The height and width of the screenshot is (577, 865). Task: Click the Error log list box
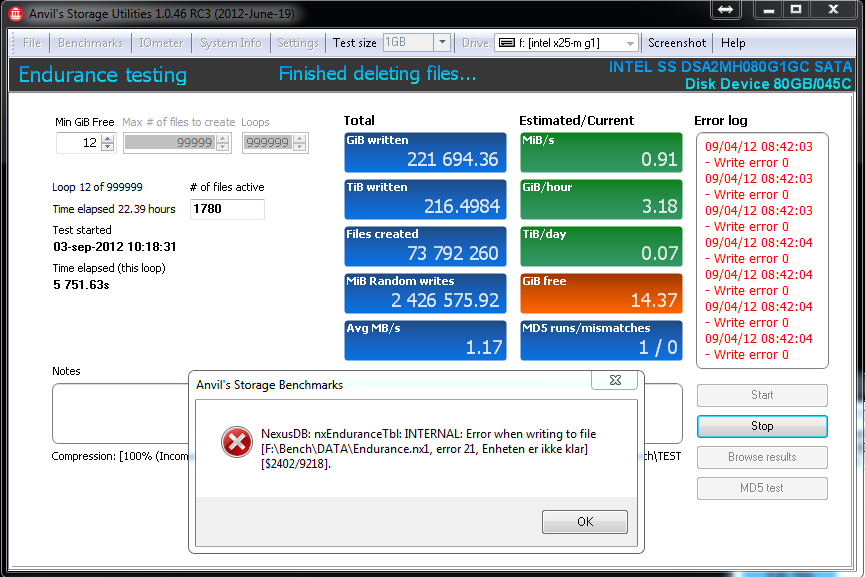point(762,250)
